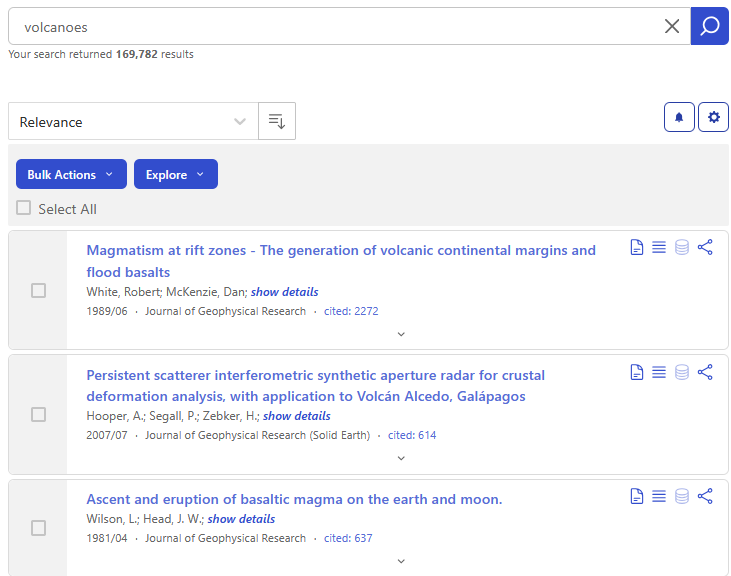Select the date 1981/04
This screenshot has height=576, width=731.
point(107,538)
